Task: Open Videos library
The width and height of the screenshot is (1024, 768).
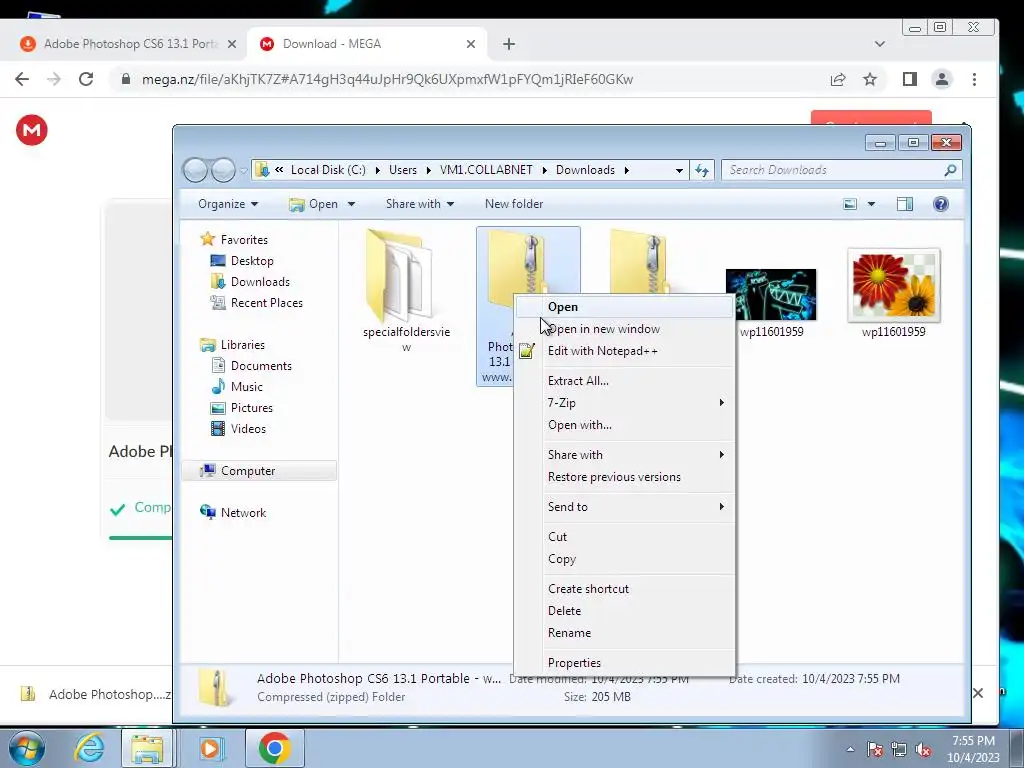Action: (x=248, y=429)
